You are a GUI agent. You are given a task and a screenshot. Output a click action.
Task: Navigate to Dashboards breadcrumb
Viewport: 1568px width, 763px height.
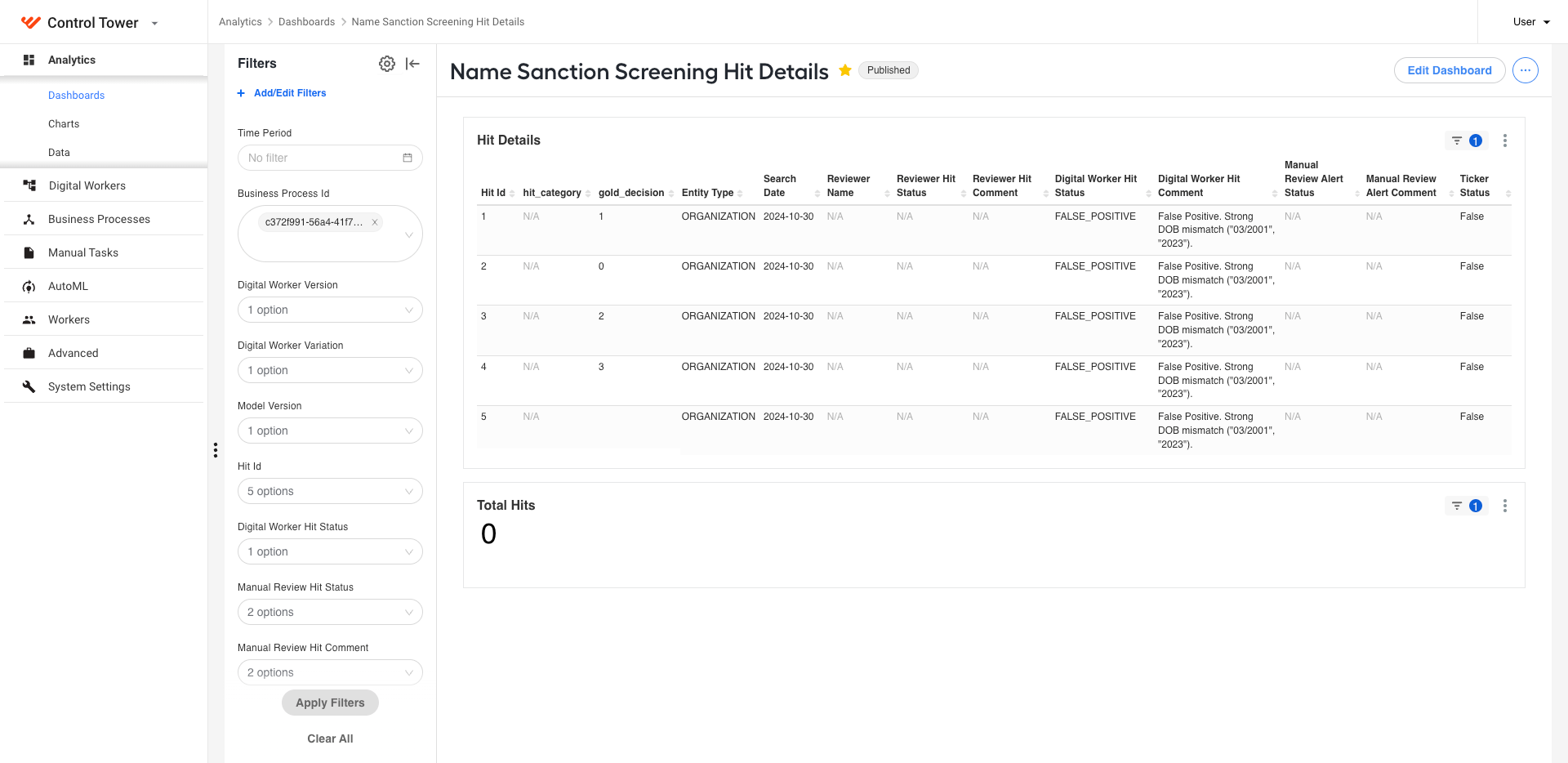coord(306,22)
